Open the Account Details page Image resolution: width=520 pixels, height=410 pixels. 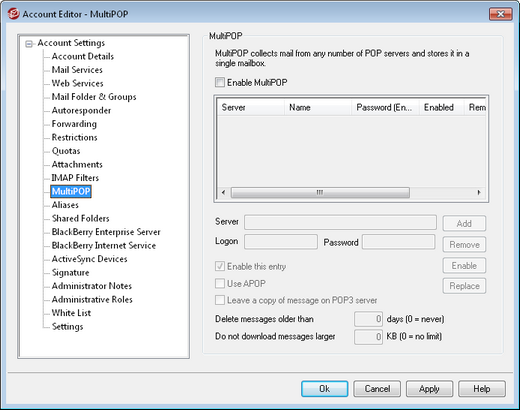click(83, 56)
